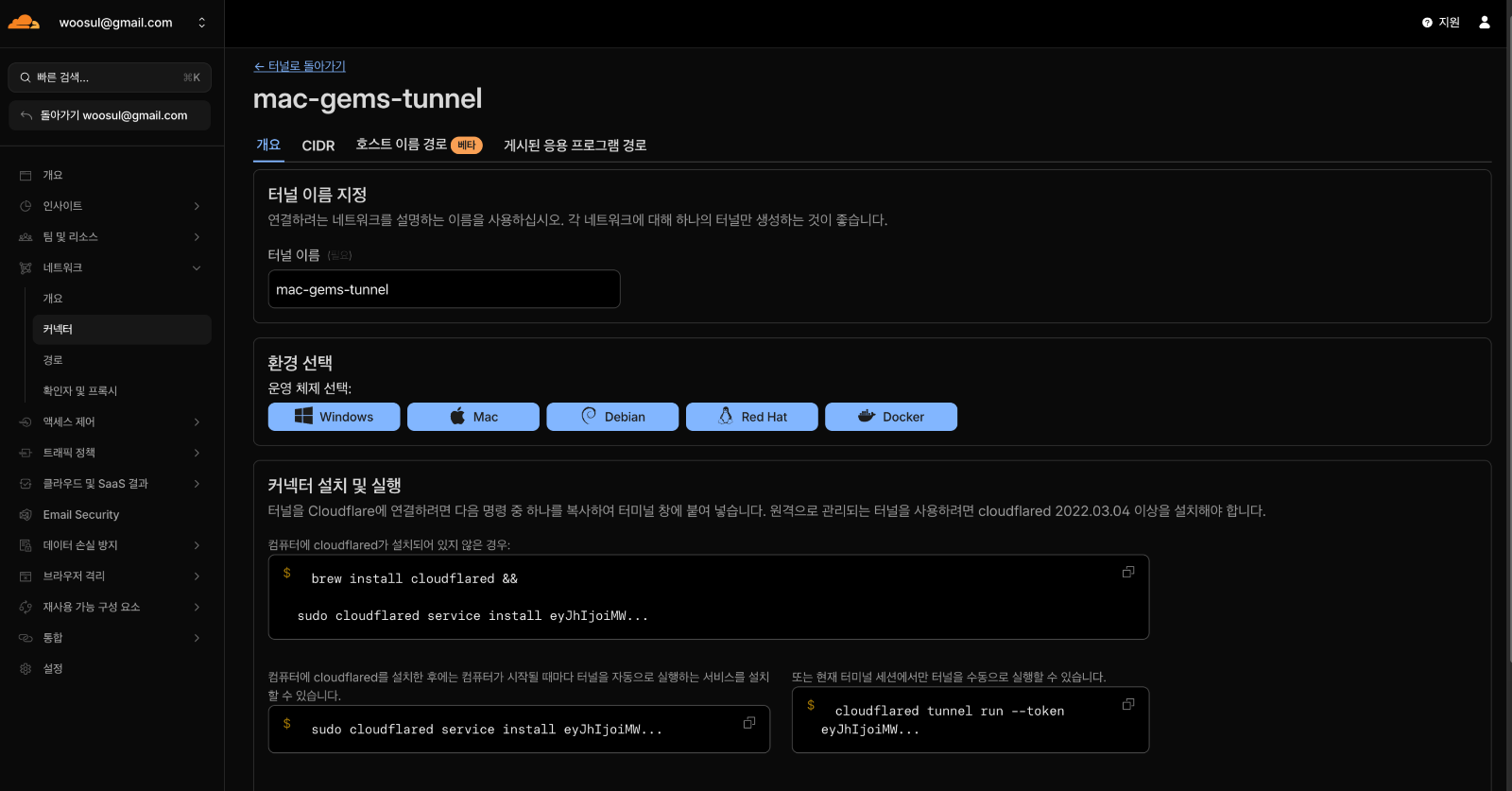Go back to woosul@gmail.com account
This screenshot has height=791, width=1512.
(110, 115)
